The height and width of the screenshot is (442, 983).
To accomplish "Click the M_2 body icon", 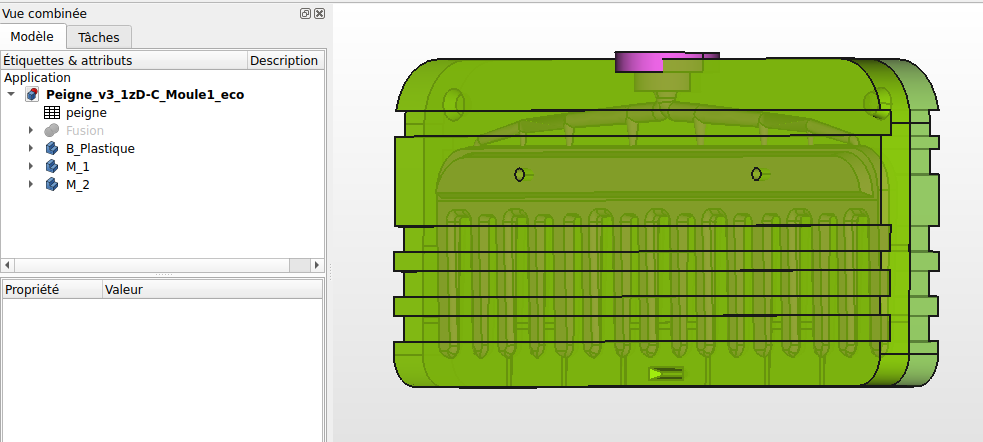I will click(52, 185).
